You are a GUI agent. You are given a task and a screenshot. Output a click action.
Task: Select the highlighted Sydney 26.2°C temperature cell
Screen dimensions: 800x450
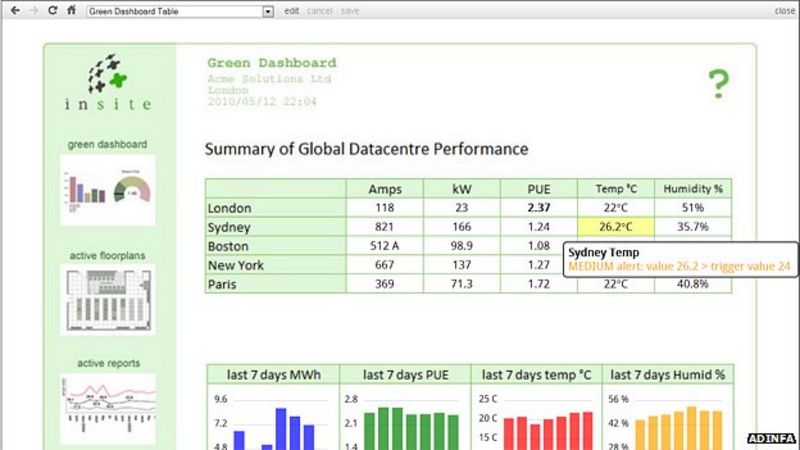pos(615,227)
